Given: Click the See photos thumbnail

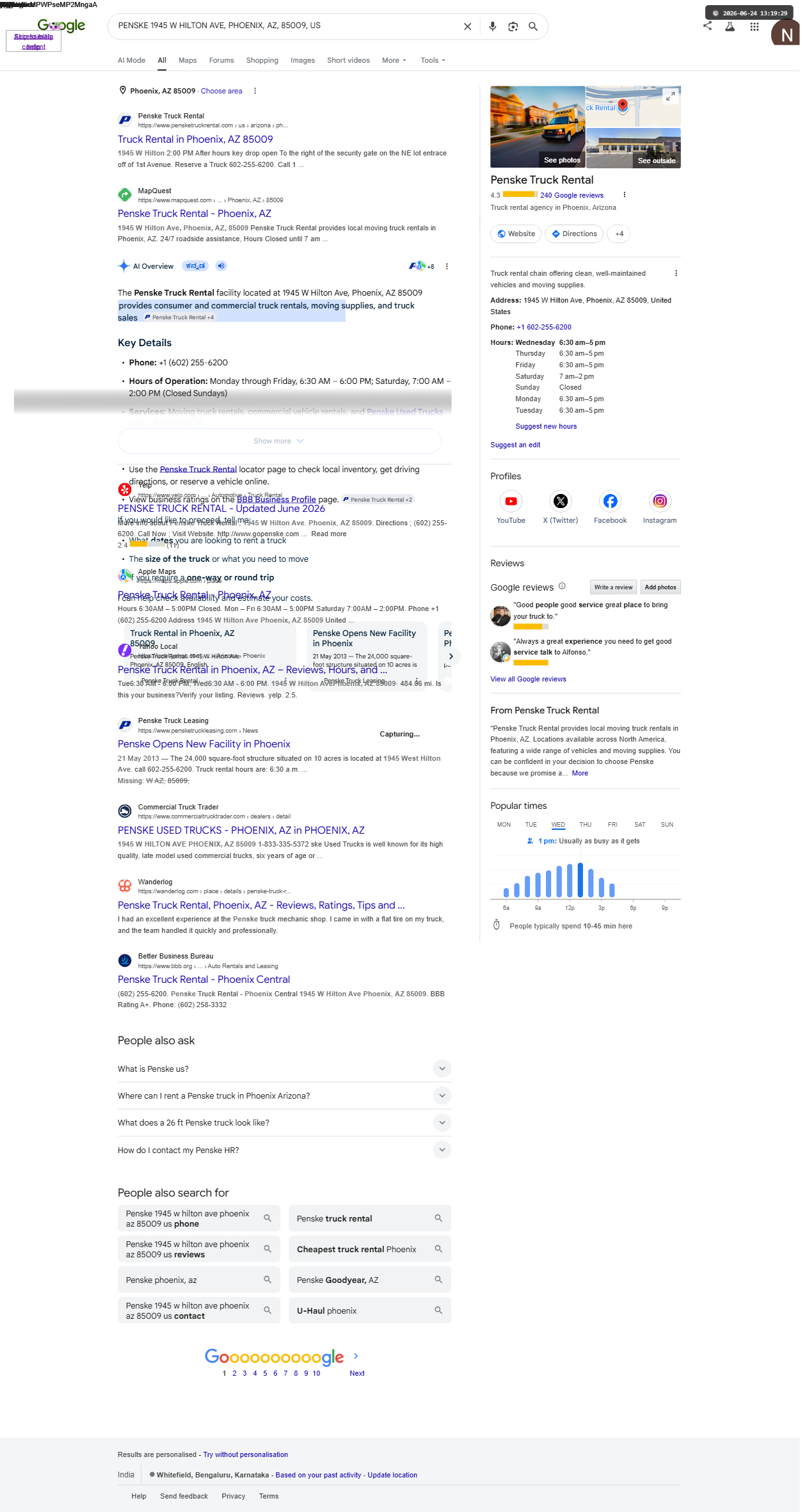Looking at the screenshot, I should tap(538, 127).
